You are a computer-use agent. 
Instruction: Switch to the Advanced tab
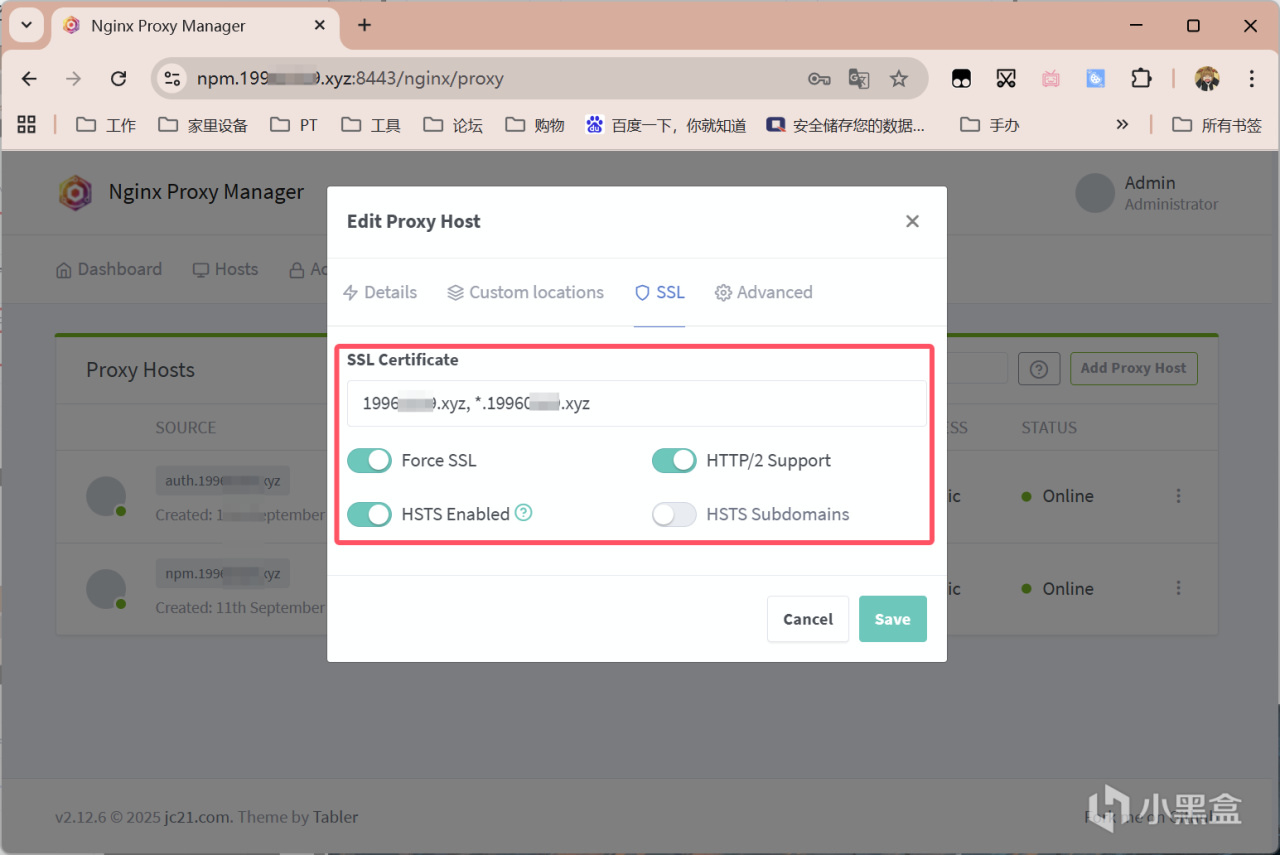763,292
